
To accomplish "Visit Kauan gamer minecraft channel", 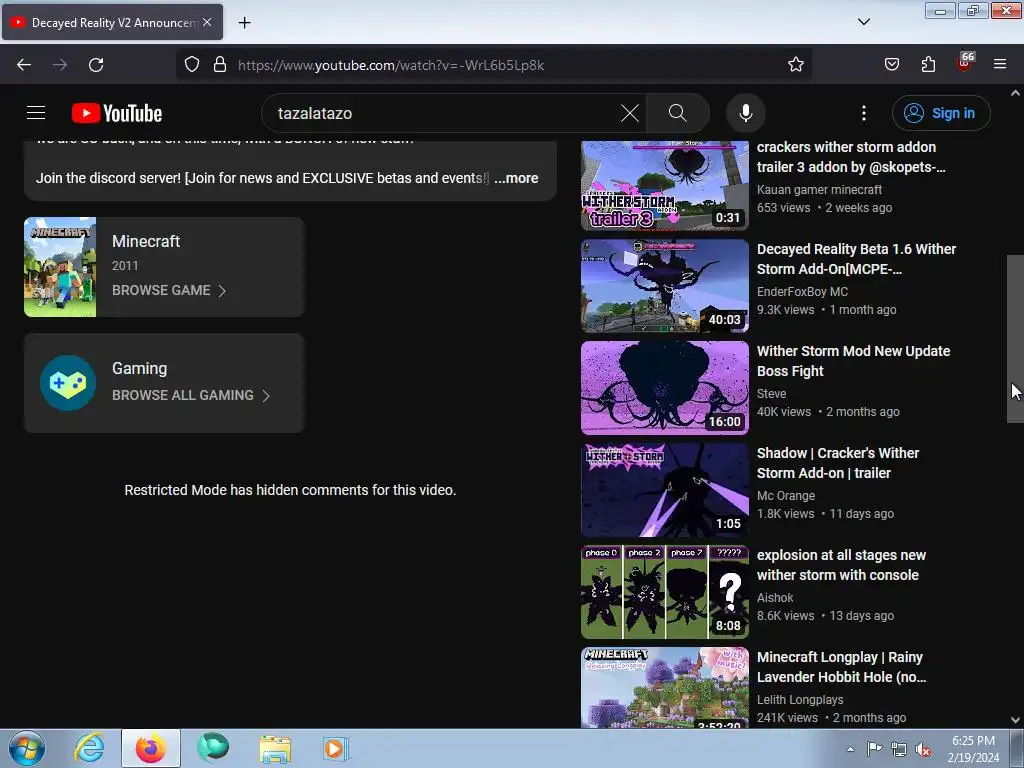I will click(x=819, y=190).
